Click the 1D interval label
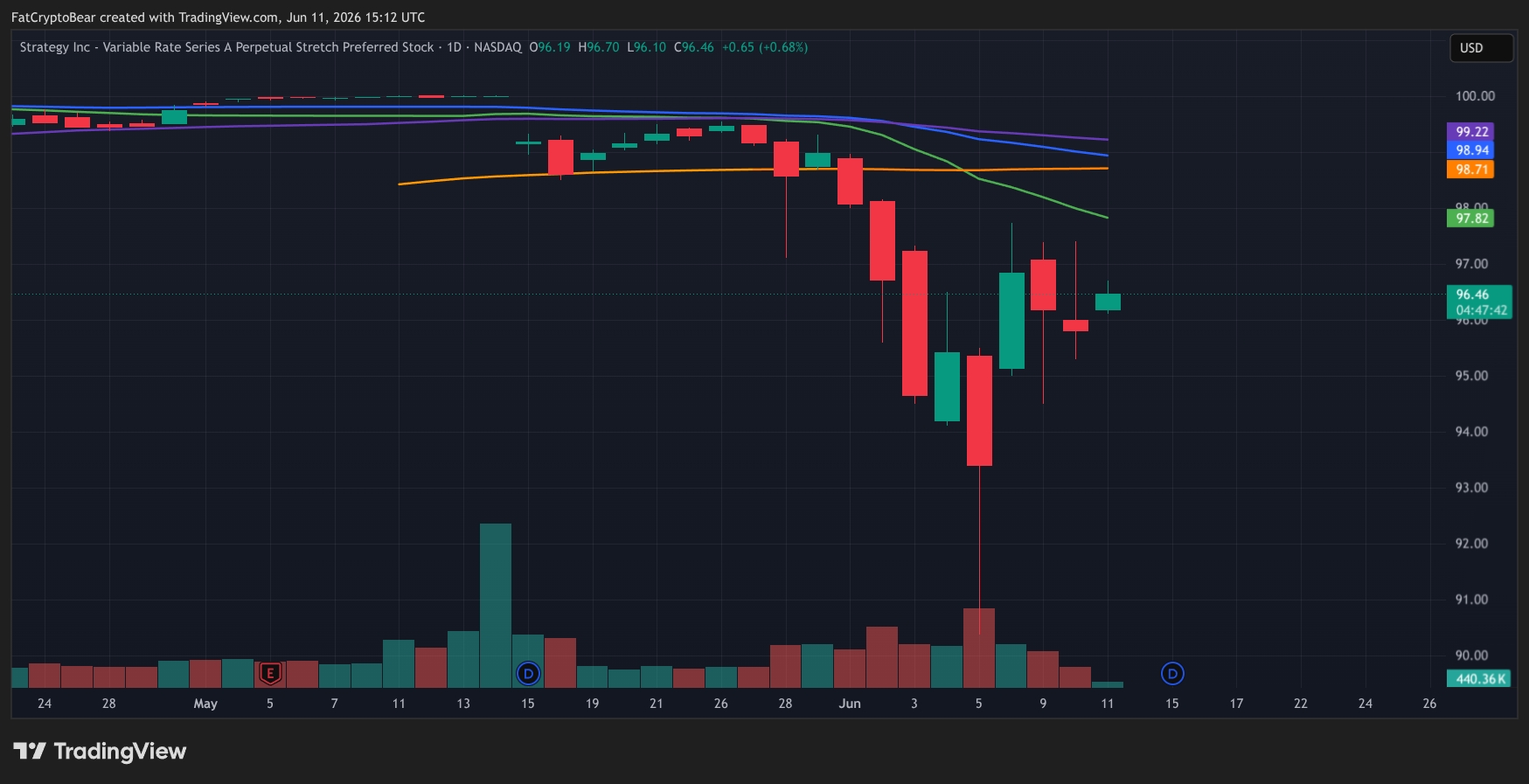The image size is (1529, 784). (455, 47)
